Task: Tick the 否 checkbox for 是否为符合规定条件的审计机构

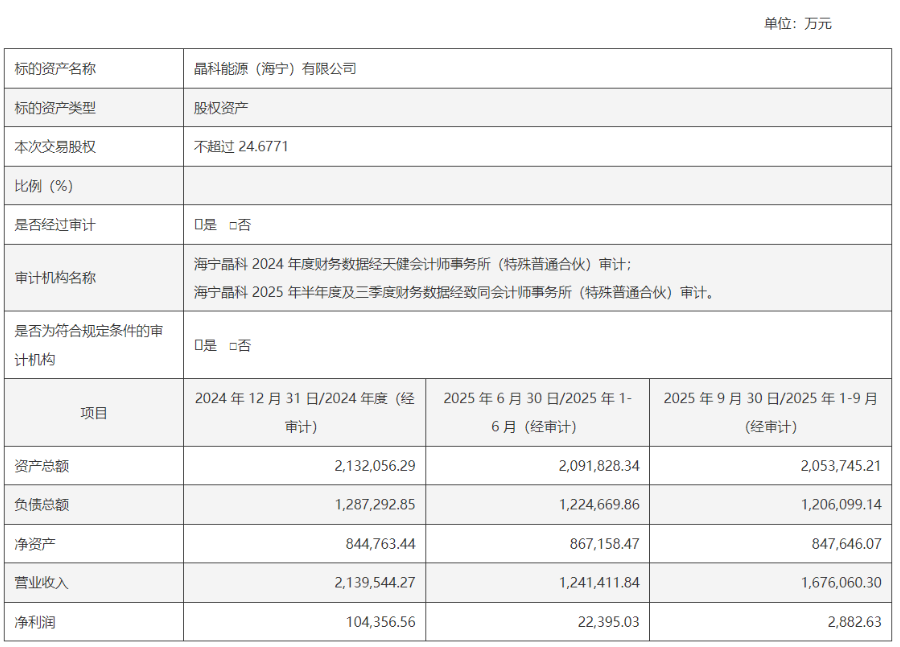Action: pos(232,346)
